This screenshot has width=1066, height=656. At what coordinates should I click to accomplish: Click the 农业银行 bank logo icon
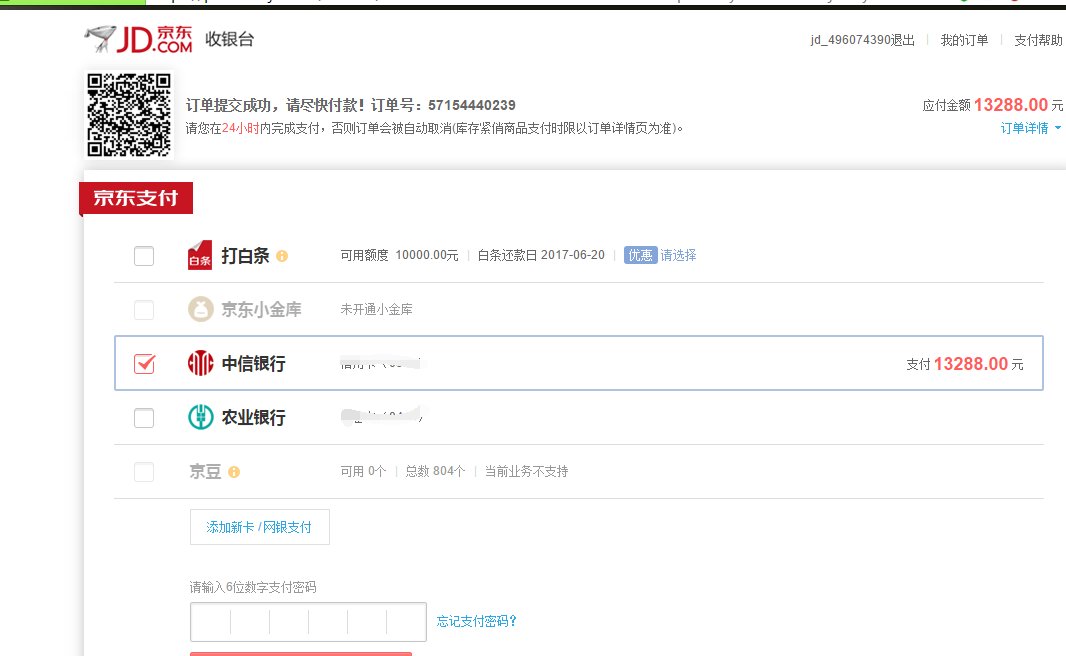coord(201,417)
